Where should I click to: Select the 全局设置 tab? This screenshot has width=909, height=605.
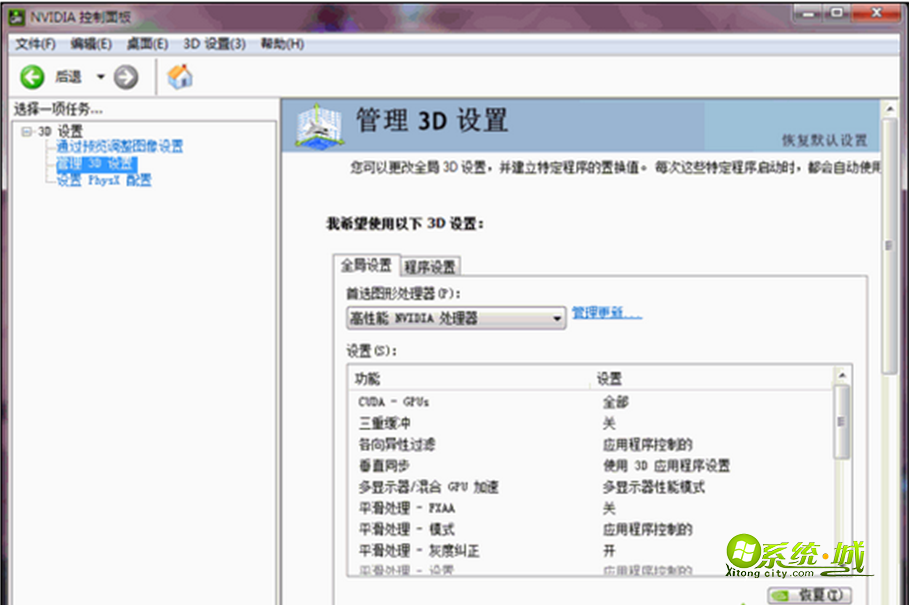[x=365, y=265]
